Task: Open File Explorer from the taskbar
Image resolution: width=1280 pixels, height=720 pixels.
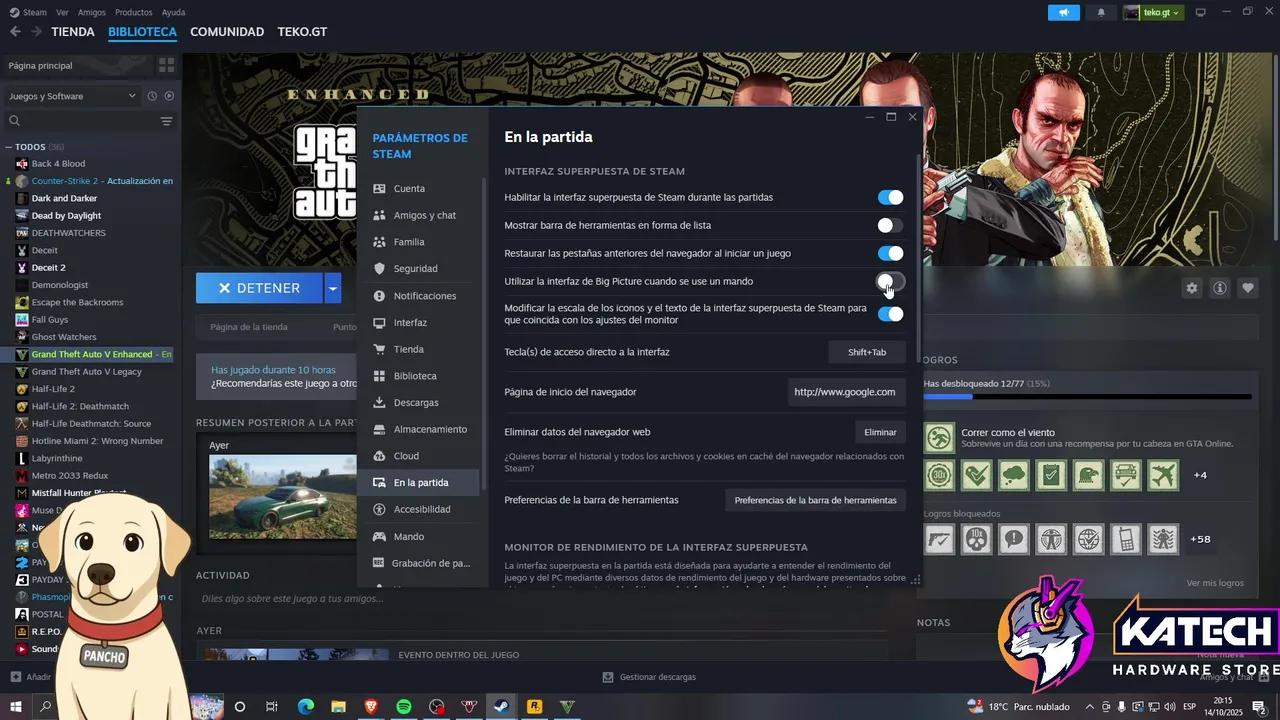Action: (x=338, y=706)
